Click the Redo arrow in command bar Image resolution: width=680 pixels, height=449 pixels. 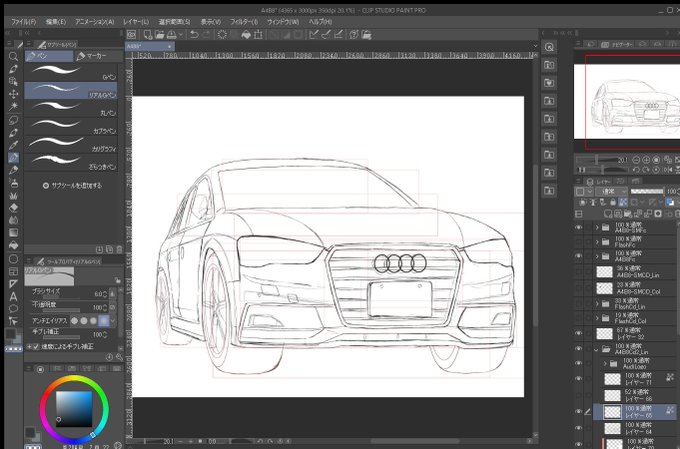pyautogui.click(x=206, y=34)
